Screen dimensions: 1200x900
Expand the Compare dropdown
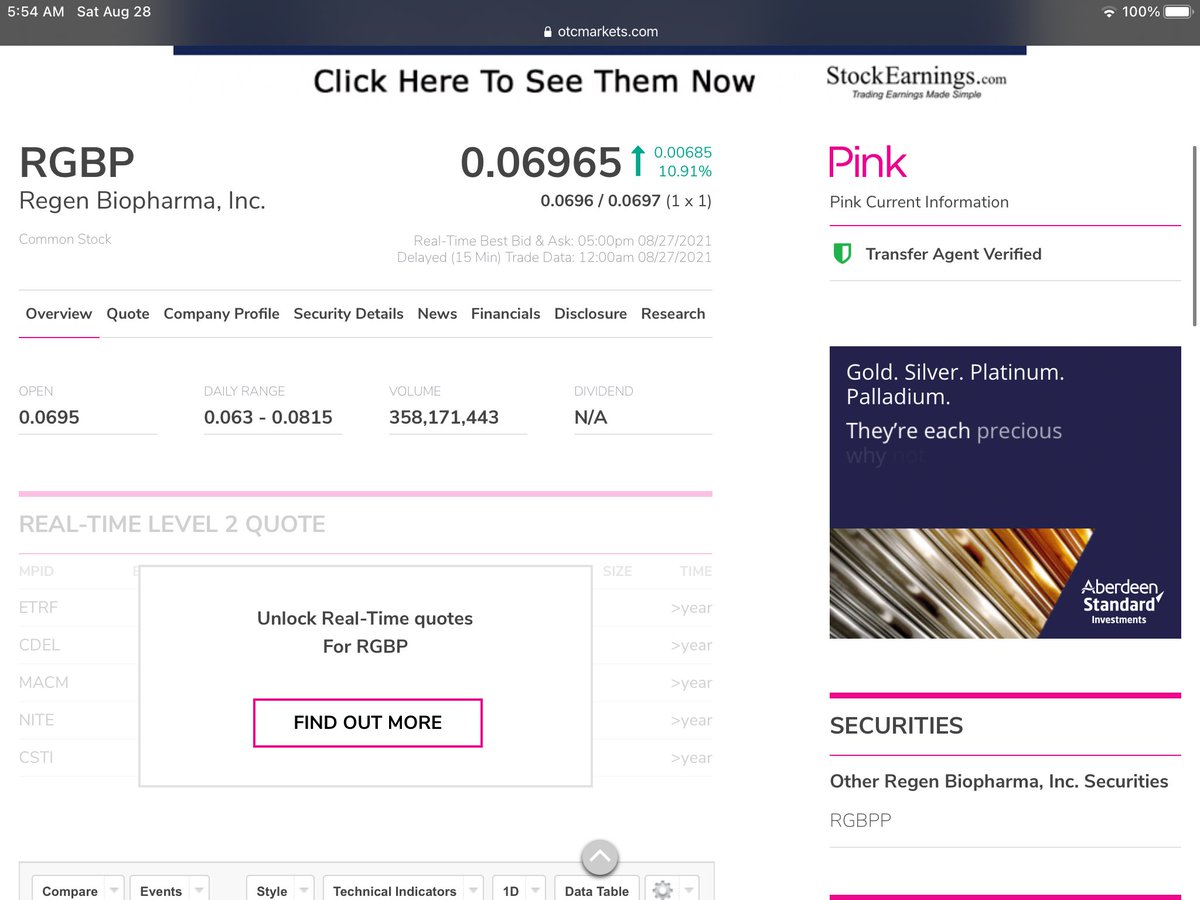click(80, 890)
